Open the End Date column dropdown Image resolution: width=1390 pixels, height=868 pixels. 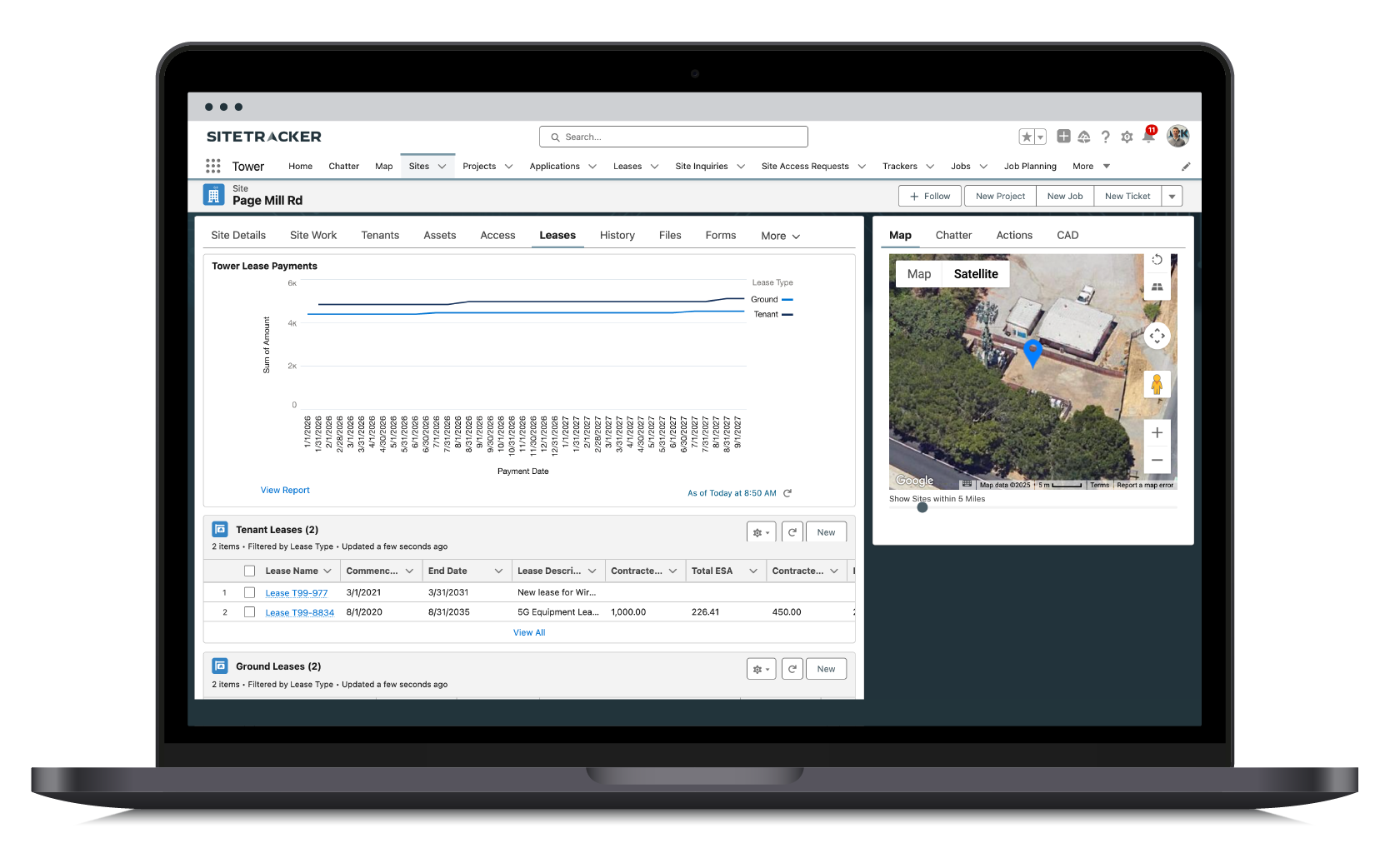pyautogui.click(x=499, y=571)
